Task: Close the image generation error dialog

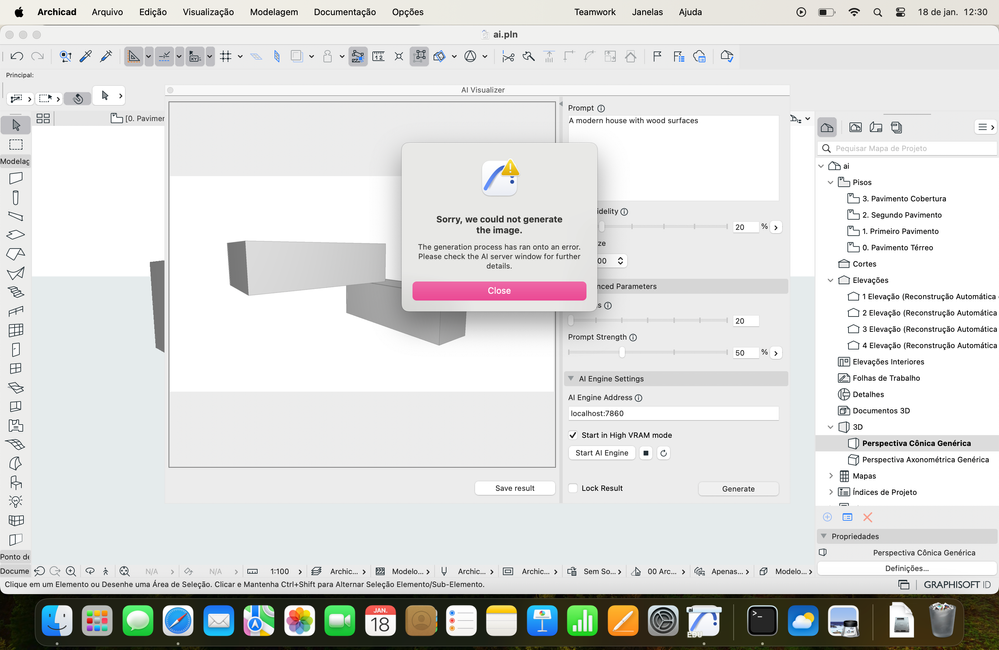Action: [x=499, y=291]
